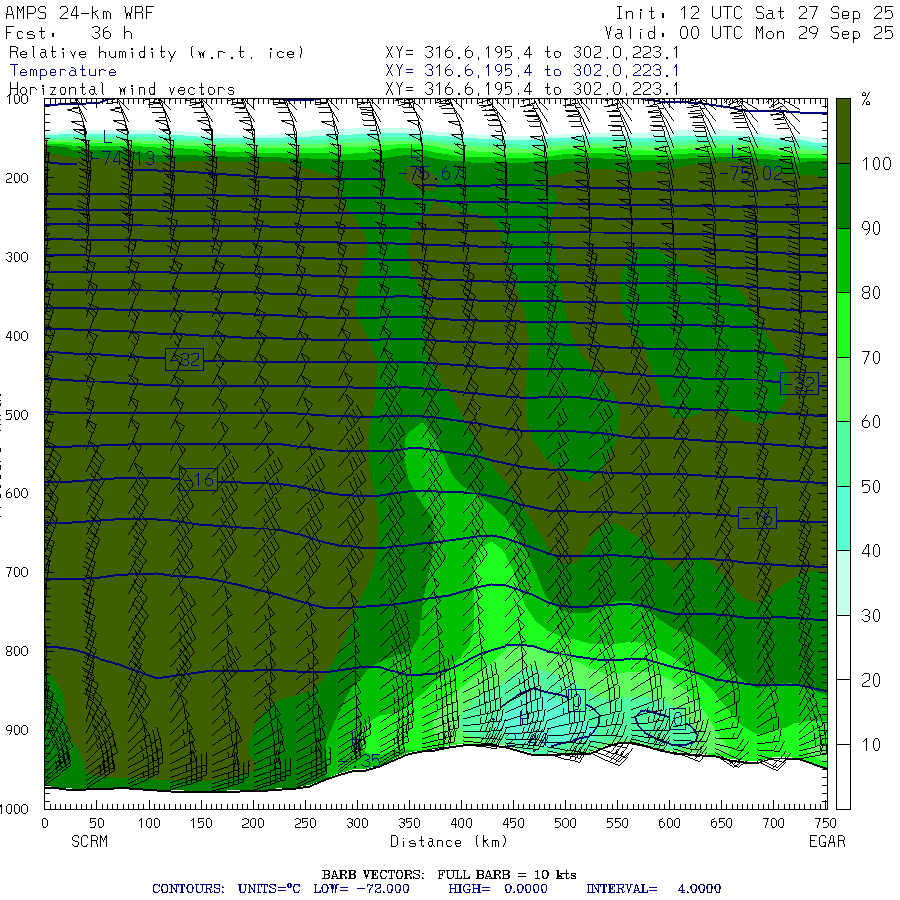Select the BARB VECTORS legend text
This screenshot has width=900, height=900.
[449, 874]
